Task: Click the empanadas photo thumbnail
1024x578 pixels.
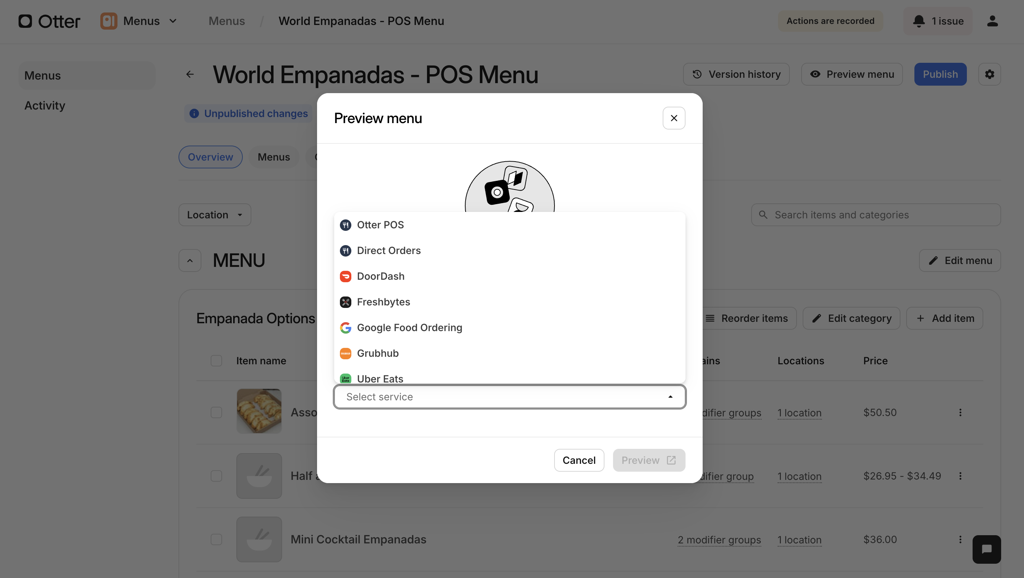Action: click(x=259, y=411)
